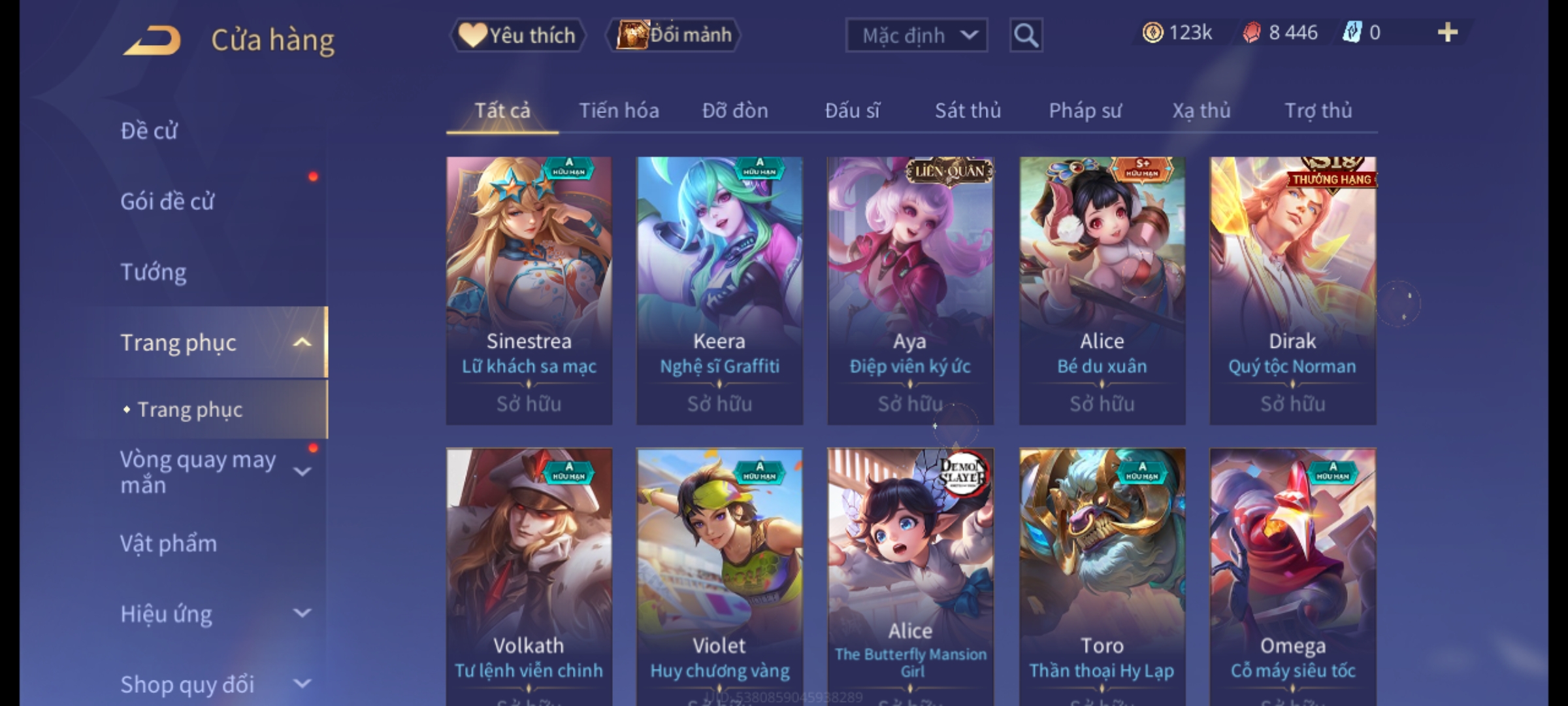Open Gói đề cử in the sidebar
This screenshot has width=1568, height=706.
[x=167, y=201]
